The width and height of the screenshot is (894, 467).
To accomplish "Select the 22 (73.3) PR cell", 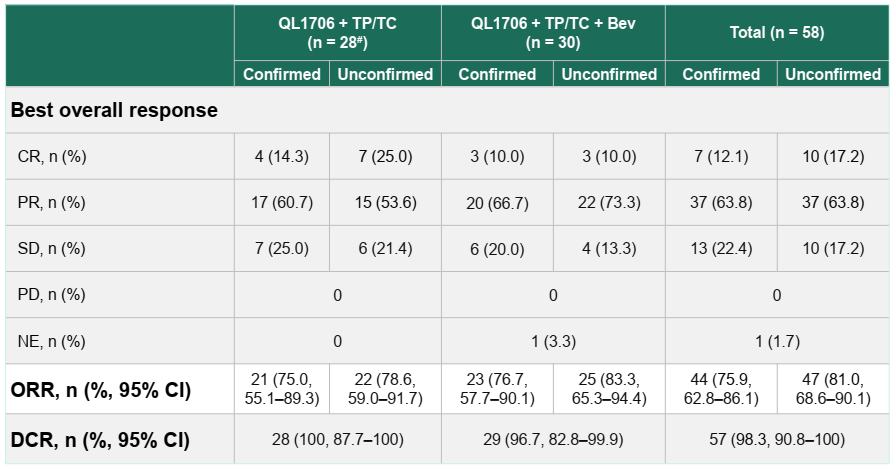I will pos(609,203).
